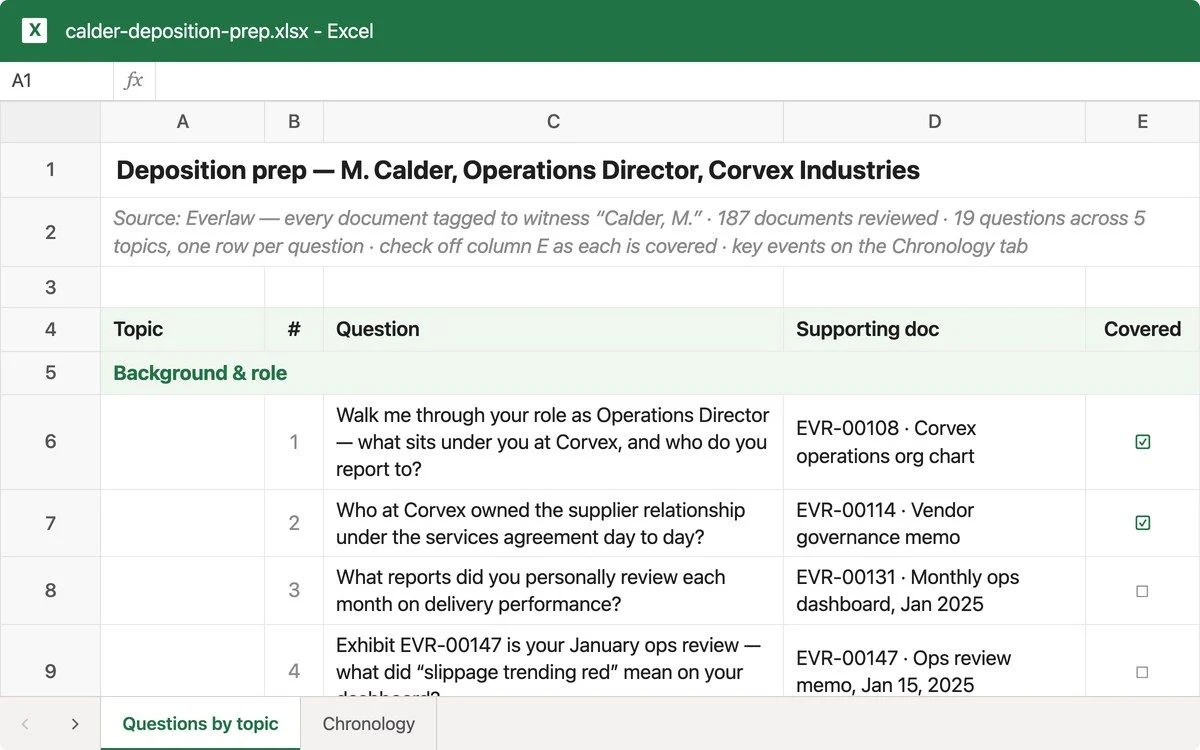Select the "Covered" header cell
Image resolution: width=1200 pixels, height=750 pixels.
[x=1142, y=329]
